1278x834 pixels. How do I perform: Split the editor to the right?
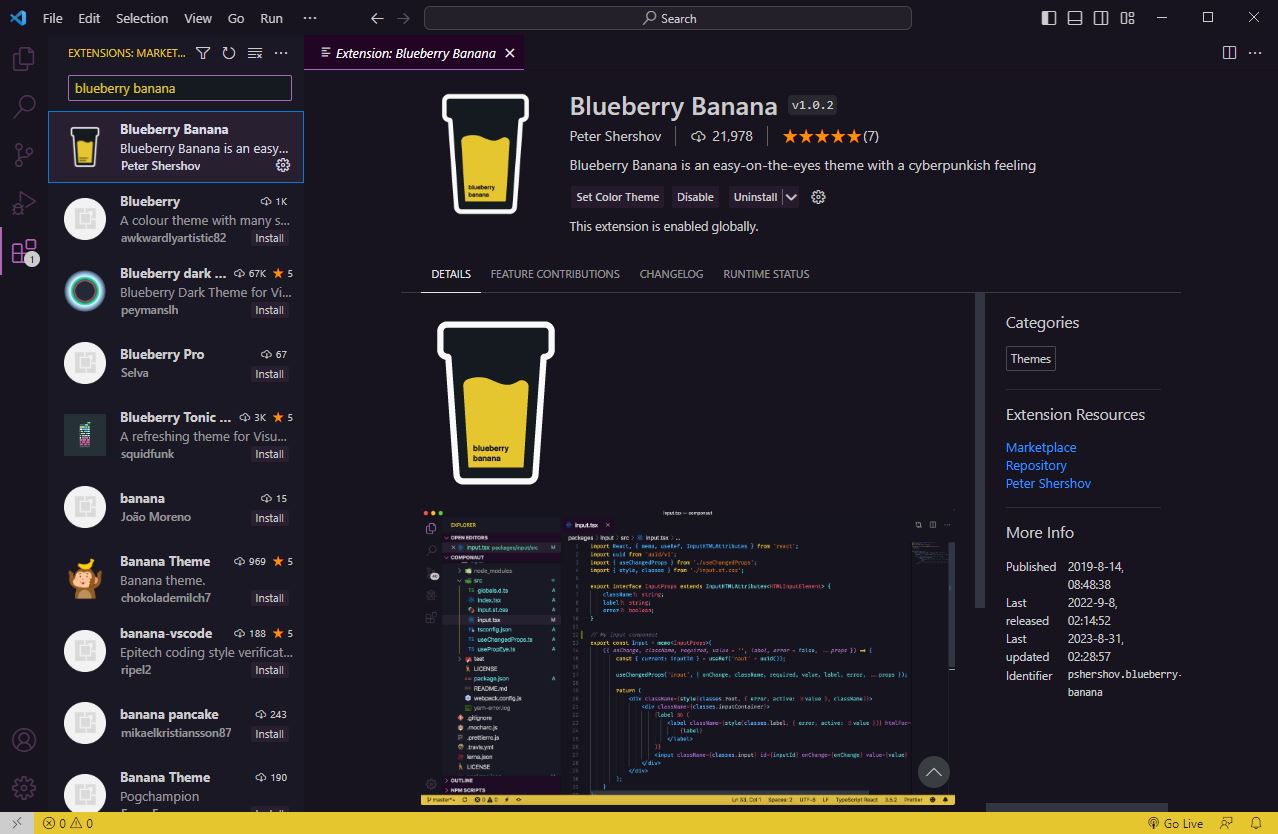tap(1229, 53)
